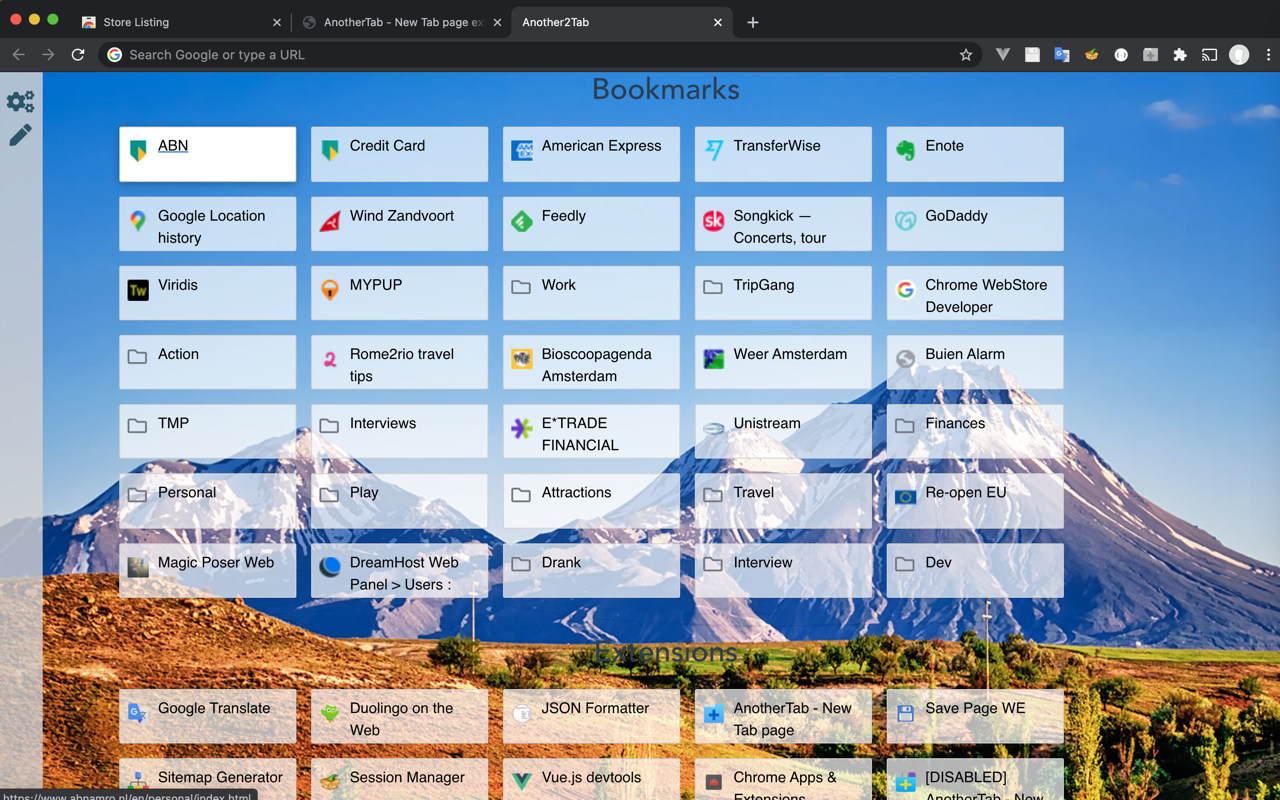The image size is (1280, 800).
Task: Open the Google Translate extension icon in toolbar
Action: (x=1062, y=55)
